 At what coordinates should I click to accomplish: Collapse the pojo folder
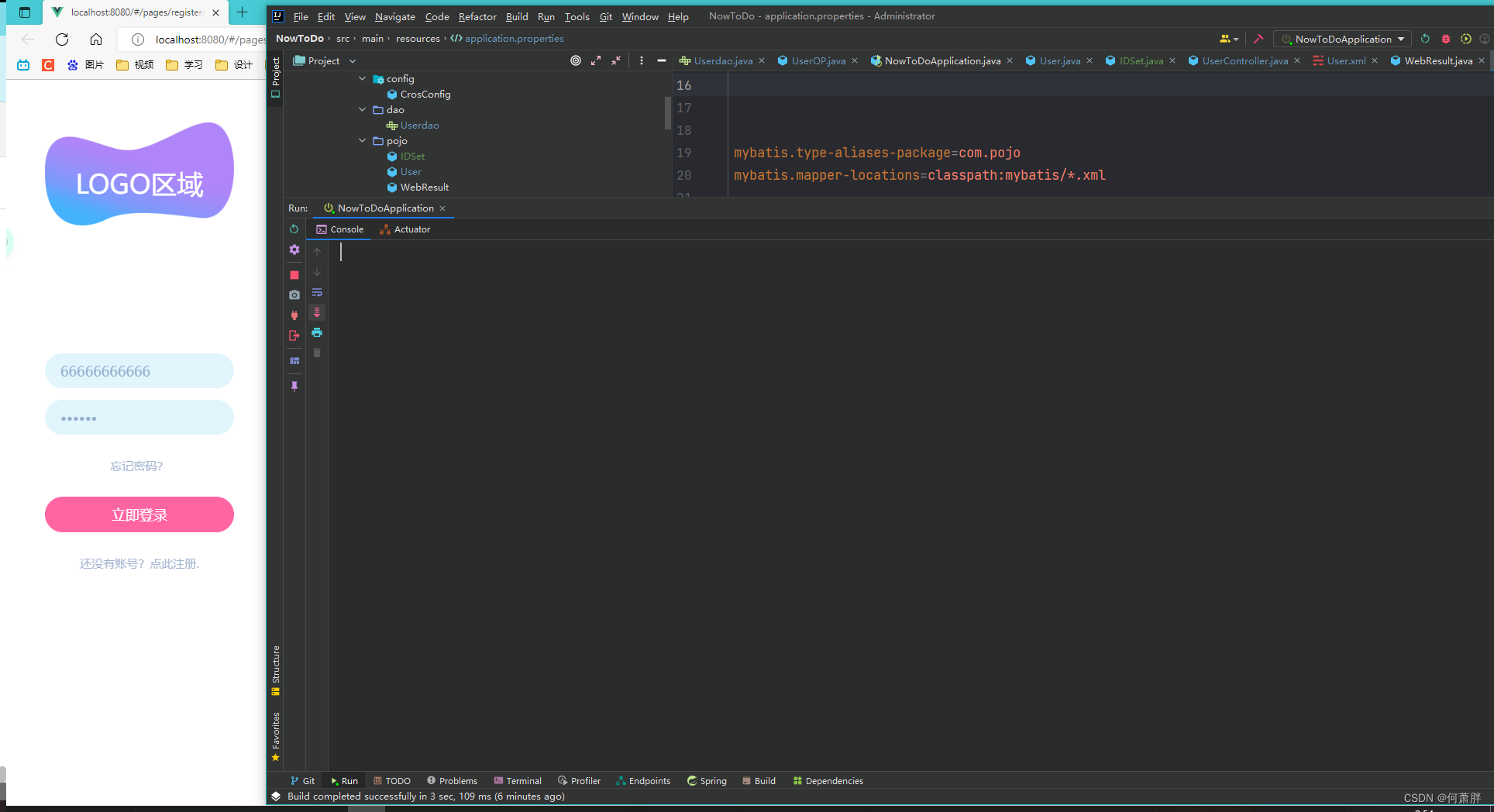tap(362, 141)
